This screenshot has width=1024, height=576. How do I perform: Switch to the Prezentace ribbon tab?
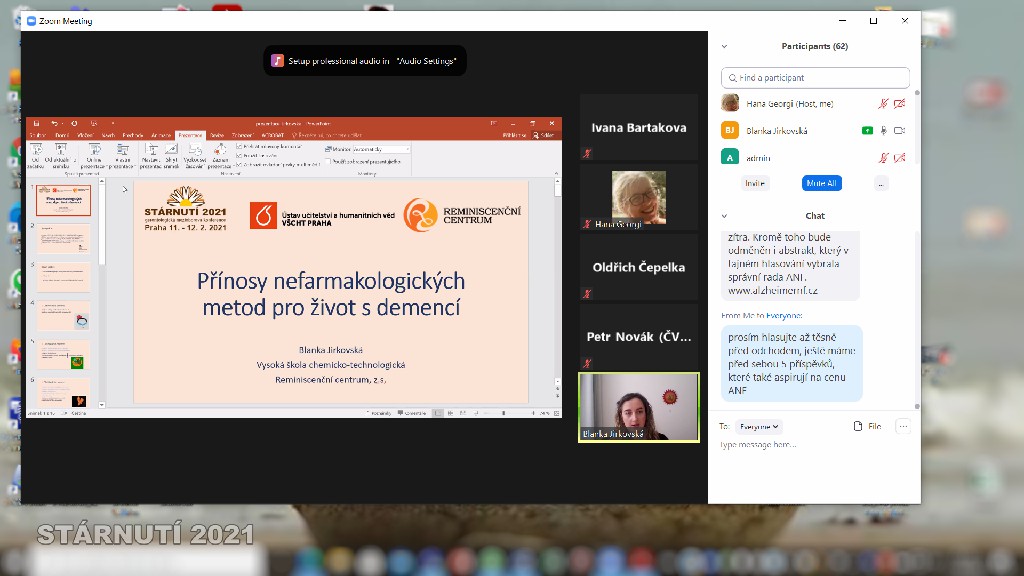click(190, 135)
